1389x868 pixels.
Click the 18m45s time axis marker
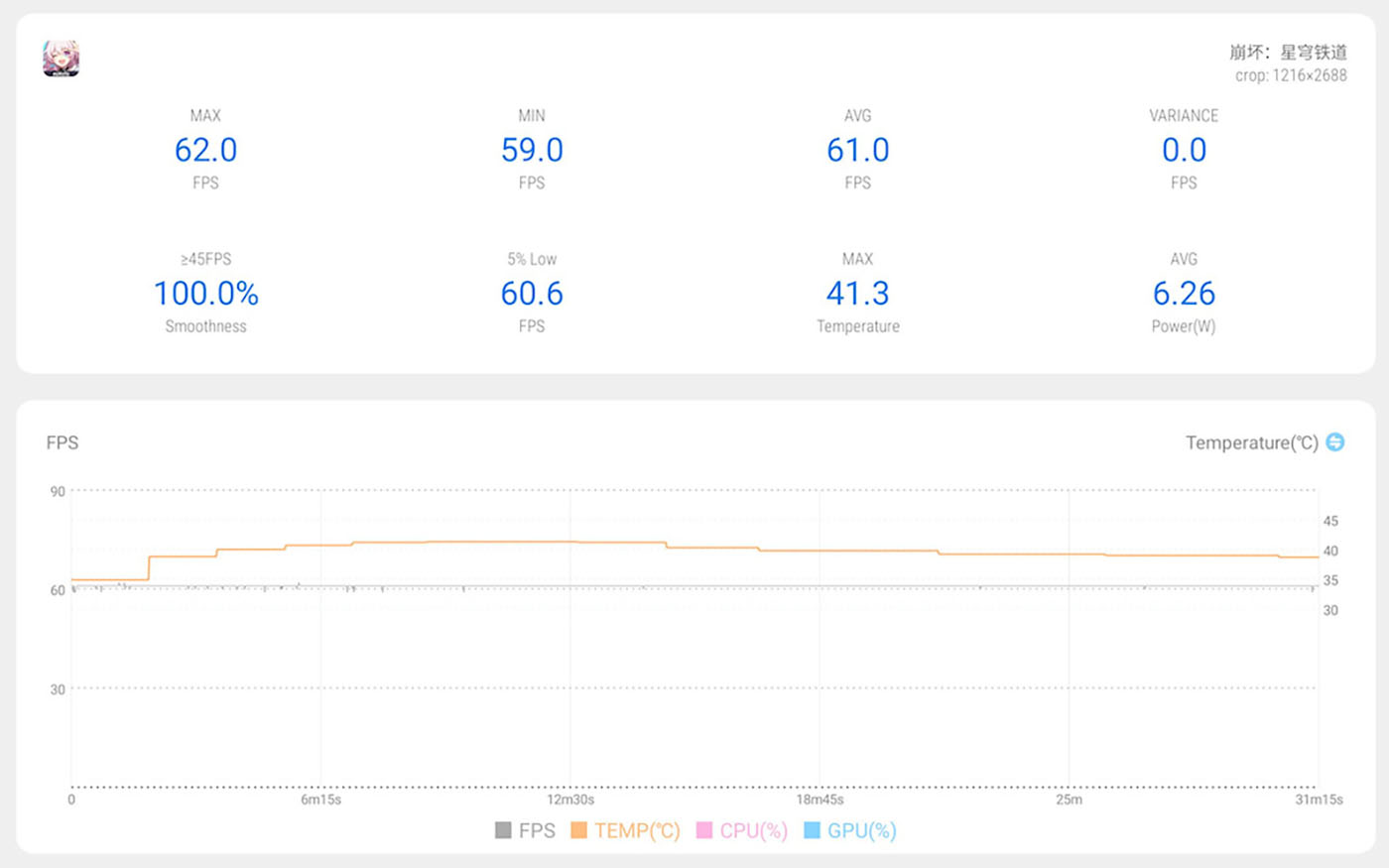(x=820, y=800)
